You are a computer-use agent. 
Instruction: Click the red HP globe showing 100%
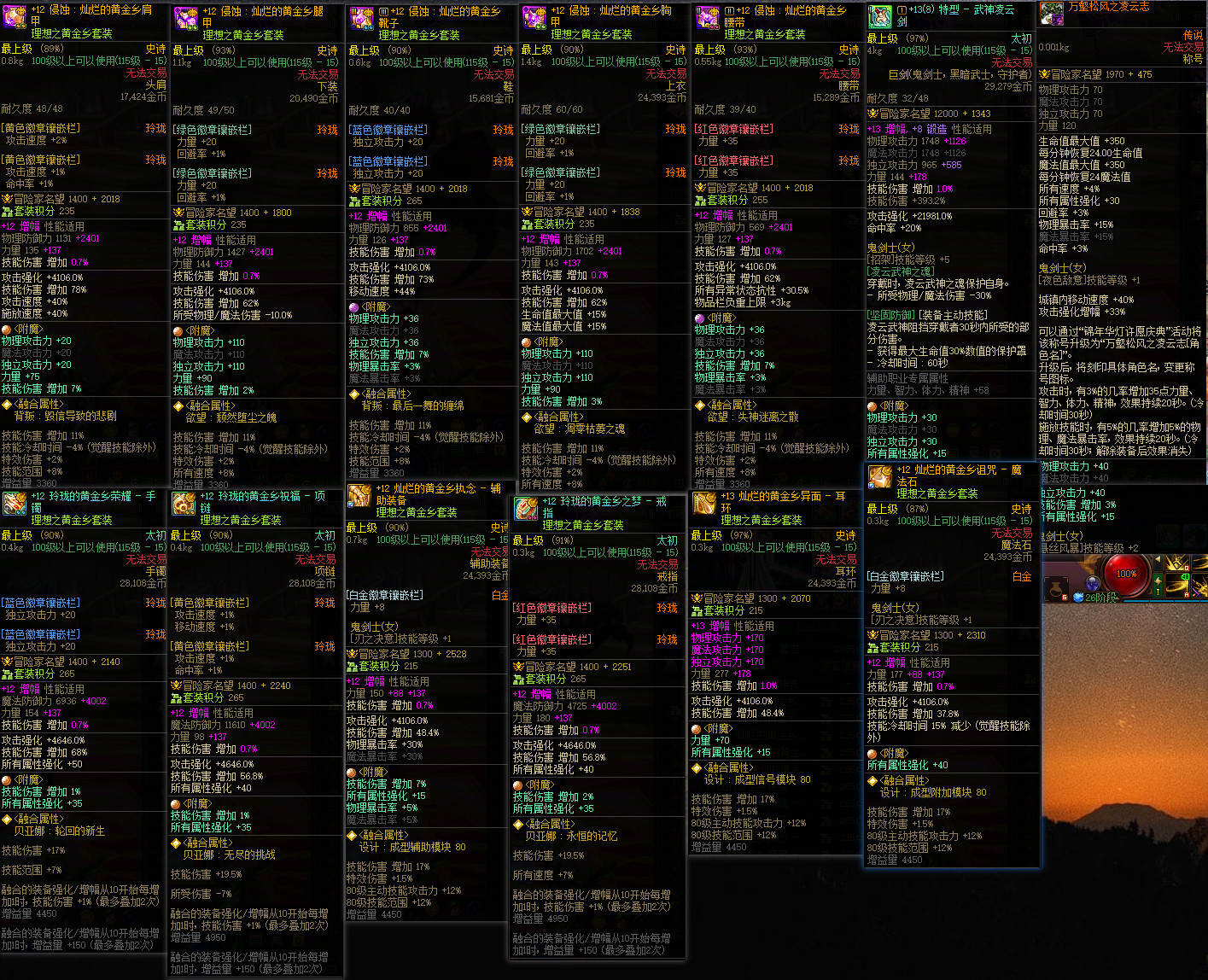pyautogui.click(x=1126, y=574)
